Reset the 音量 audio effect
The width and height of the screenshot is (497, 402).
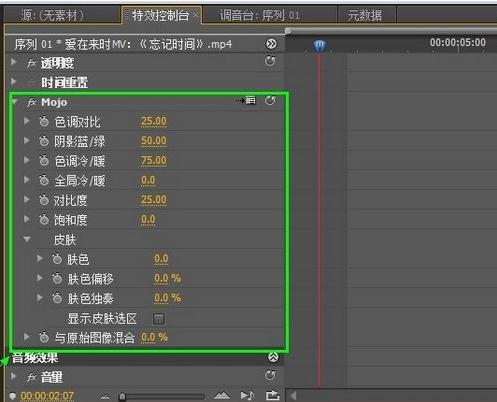pos(270,376)
